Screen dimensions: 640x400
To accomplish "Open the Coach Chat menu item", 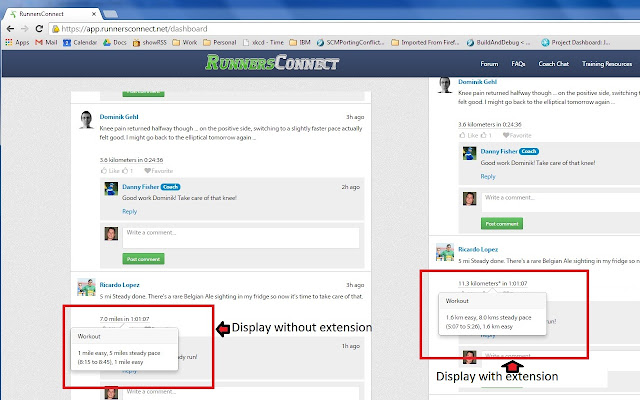I will pyautogui.click(x=553, y=64).
